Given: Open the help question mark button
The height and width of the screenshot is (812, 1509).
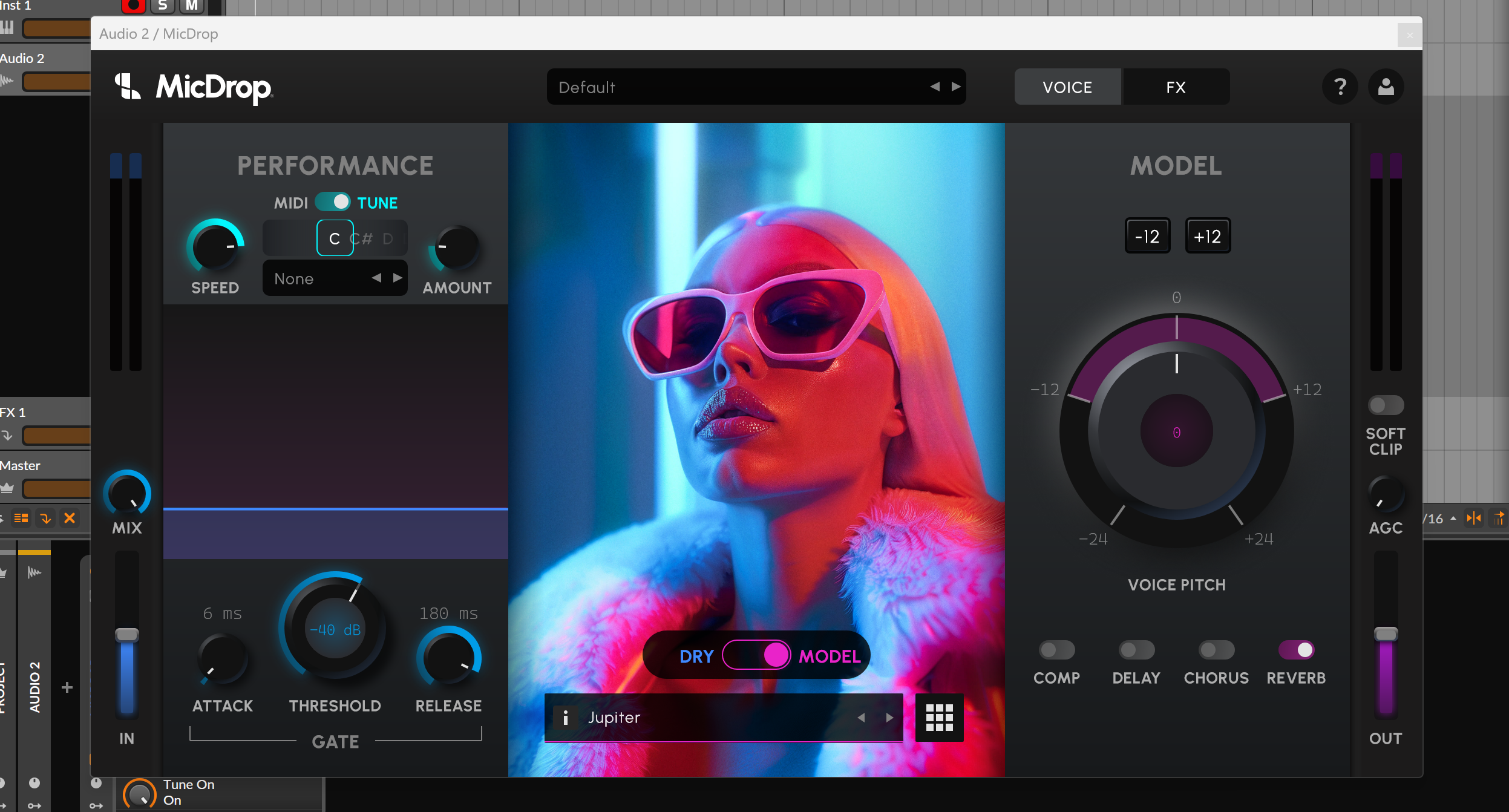Looking at the screenshot, I should [x=1340, y=87].
